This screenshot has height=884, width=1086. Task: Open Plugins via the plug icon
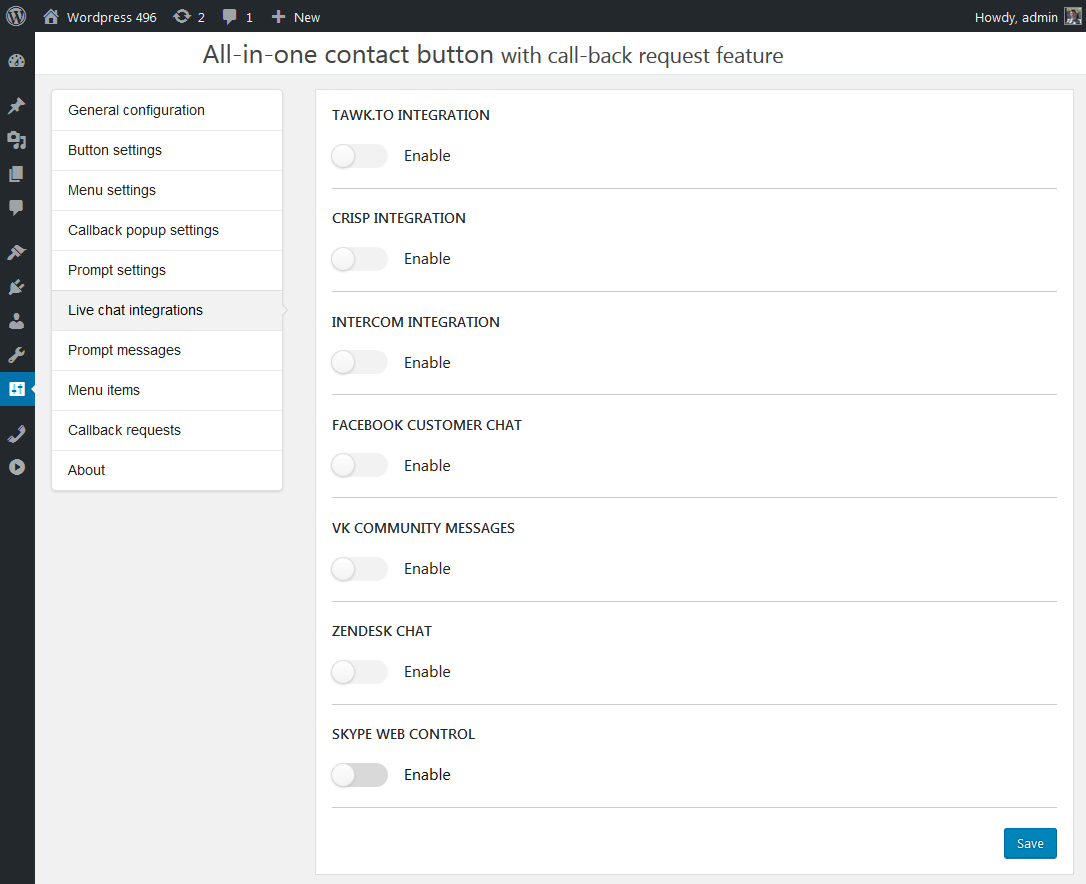click(16, 287)
